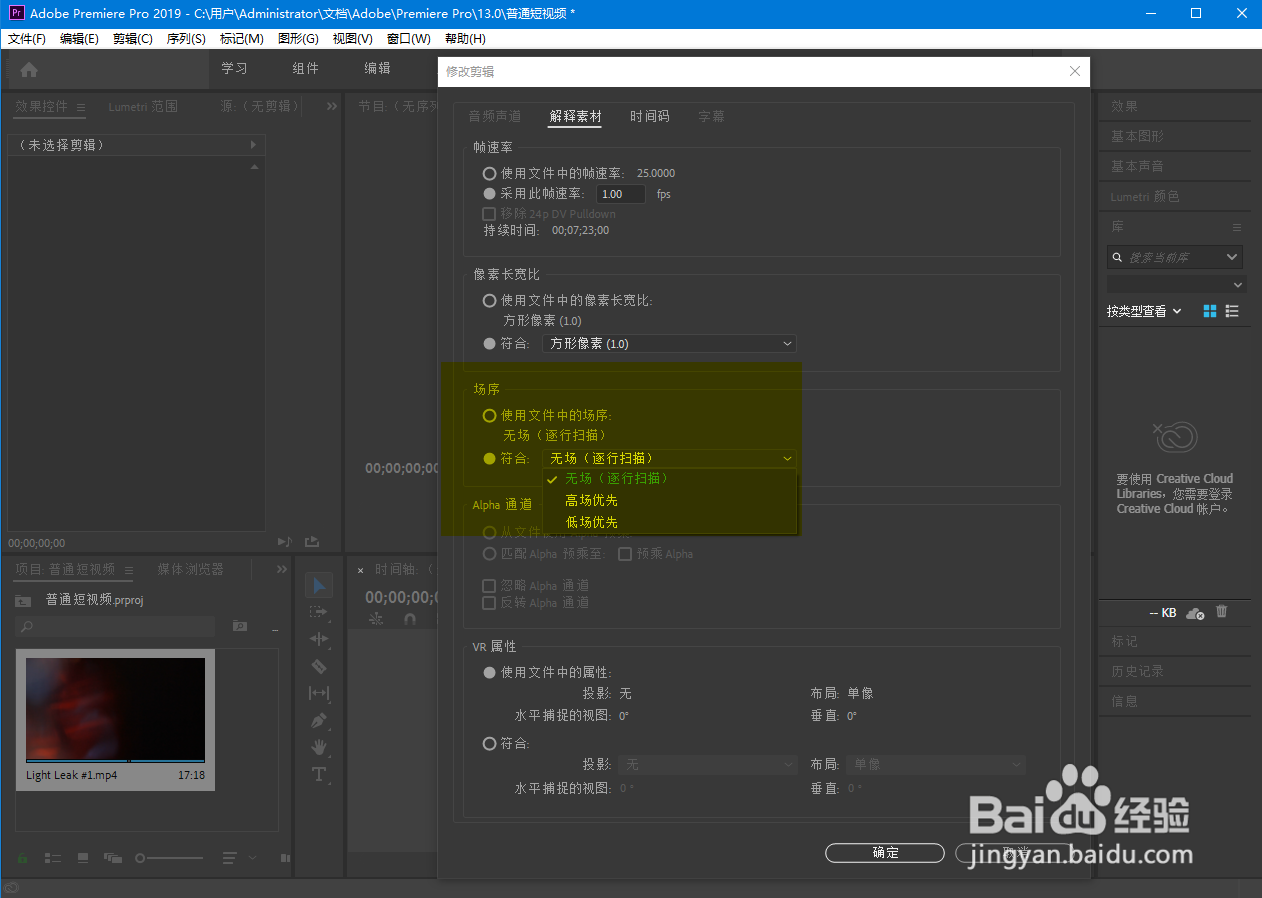Select 'Use field order from file' radio
This screenshot has width=1262, height=898.
pos(489,415)
